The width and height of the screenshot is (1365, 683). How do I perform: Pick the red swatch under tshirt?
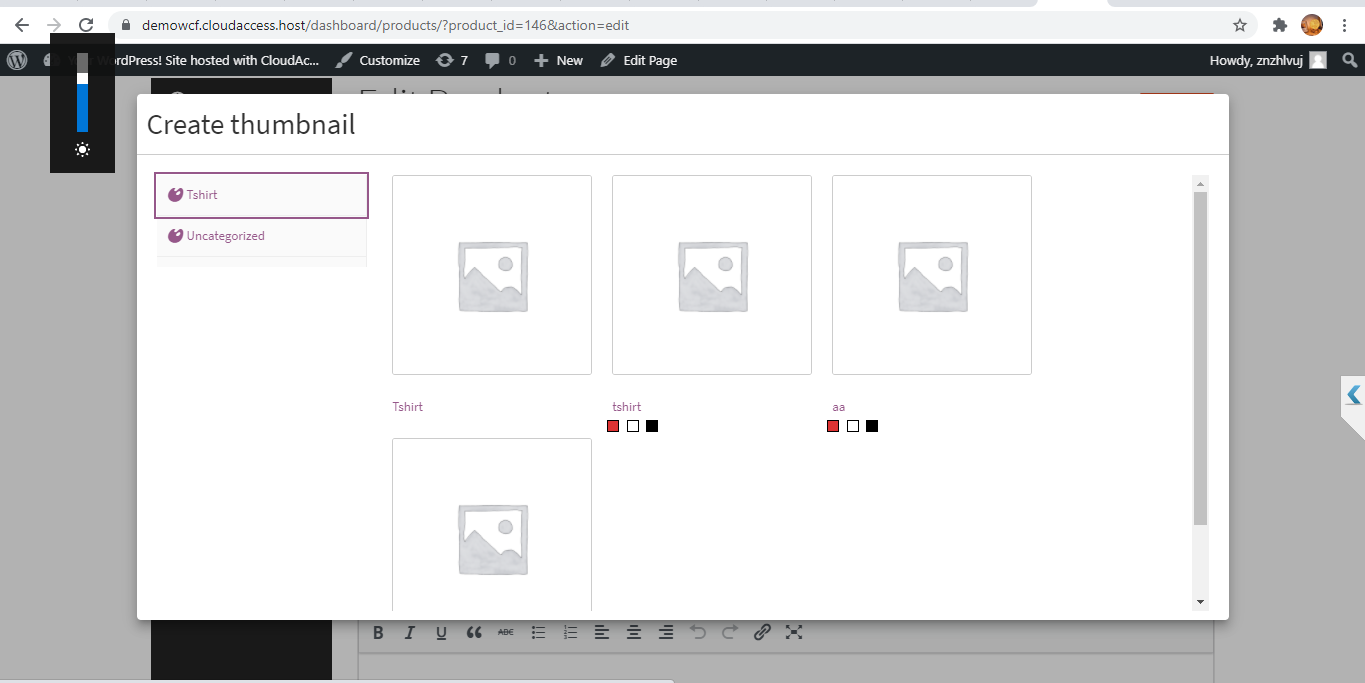(x=613, y=426)
